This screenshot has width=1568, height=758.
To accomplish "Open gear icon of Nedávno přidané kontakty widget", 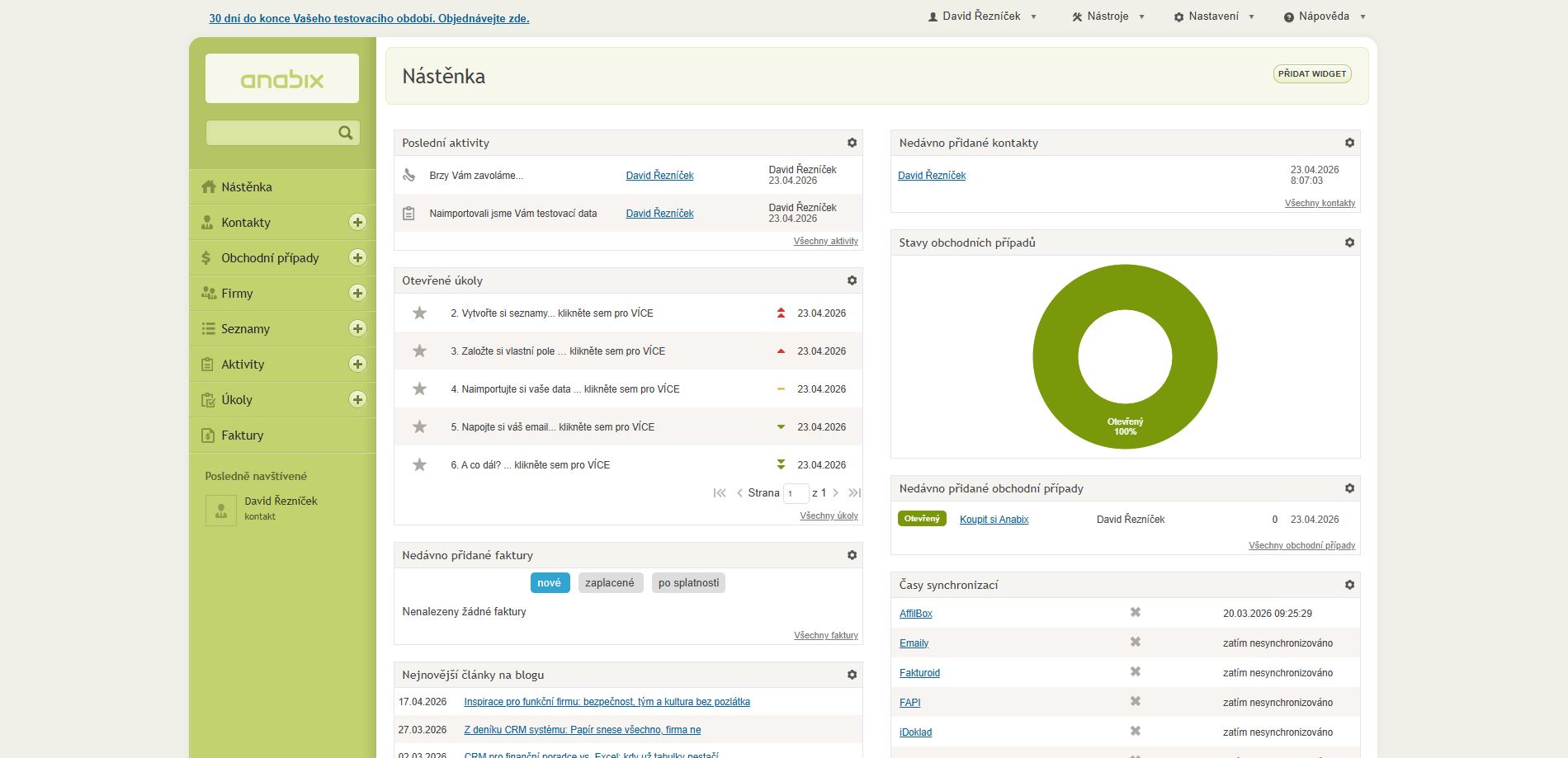I will click(x=1349, y=143).
